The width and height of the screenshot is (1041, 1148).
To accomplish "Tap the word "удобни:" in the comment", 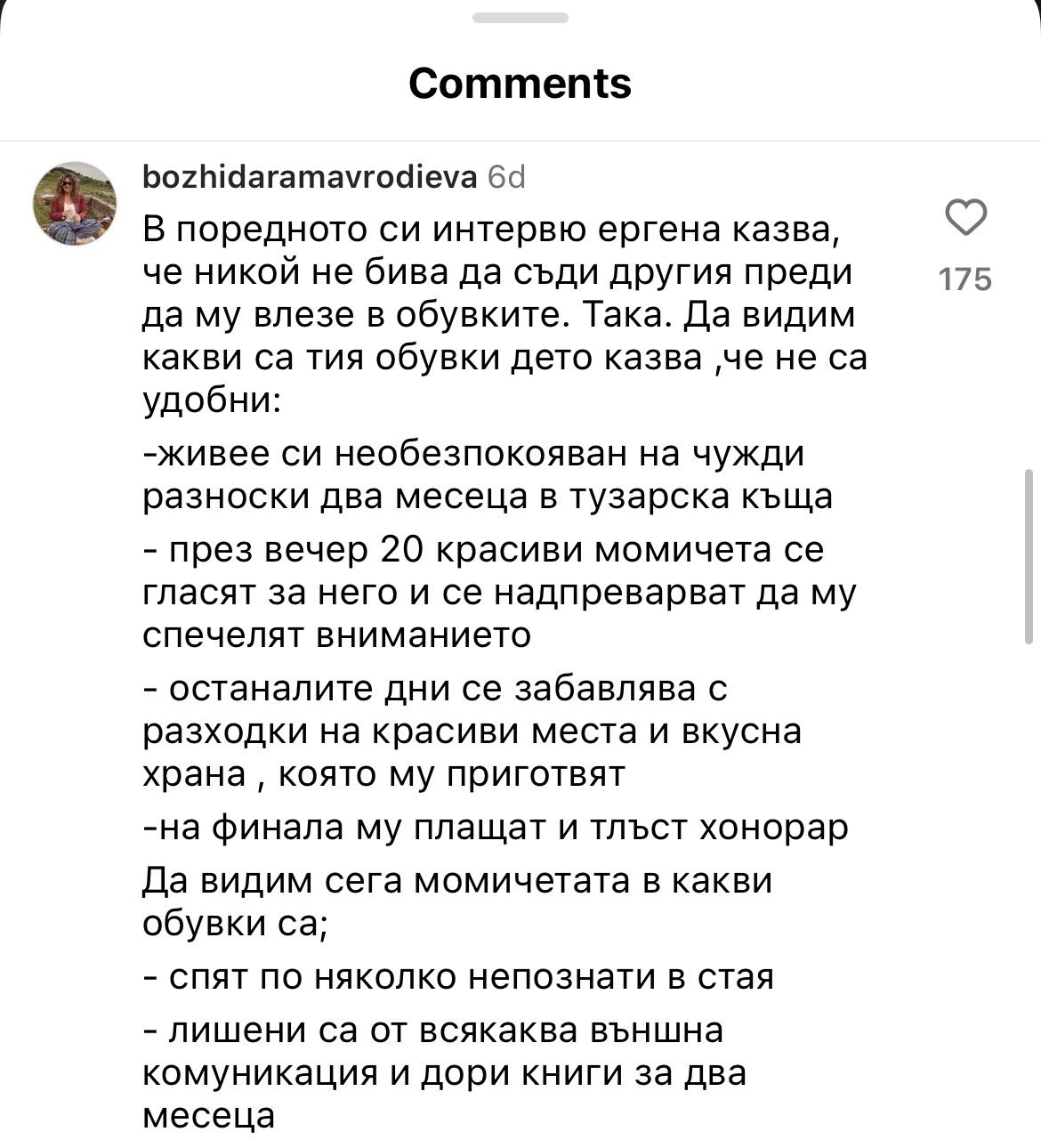I will 213,400.
